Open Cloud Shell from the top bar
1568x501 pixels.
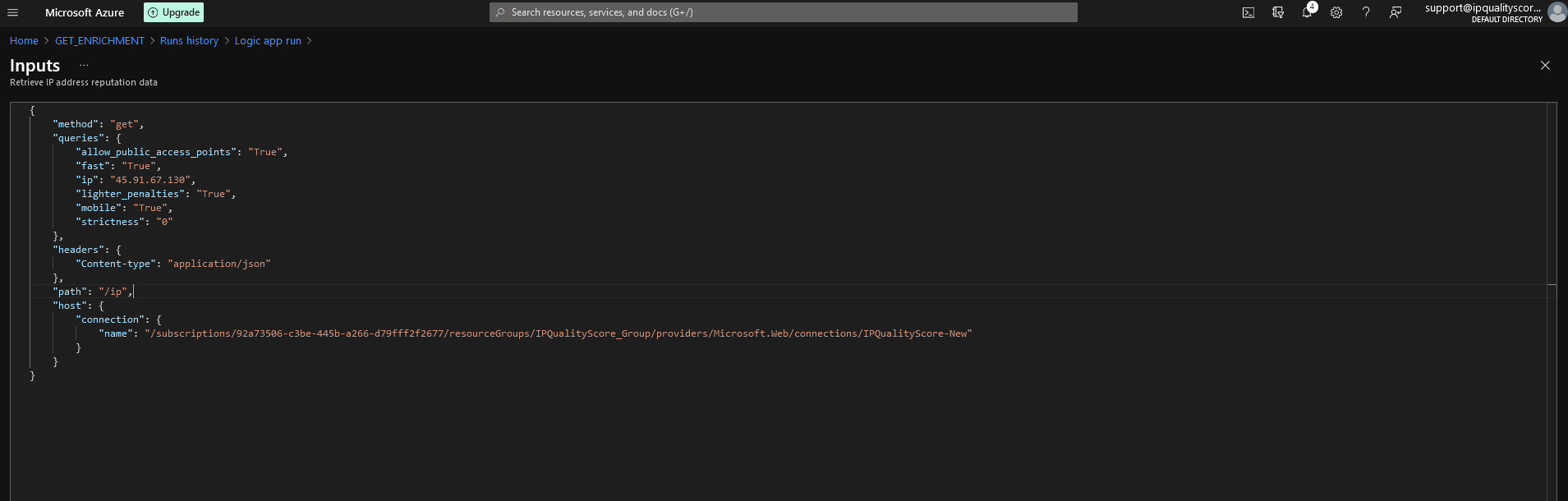point(1248,12)
